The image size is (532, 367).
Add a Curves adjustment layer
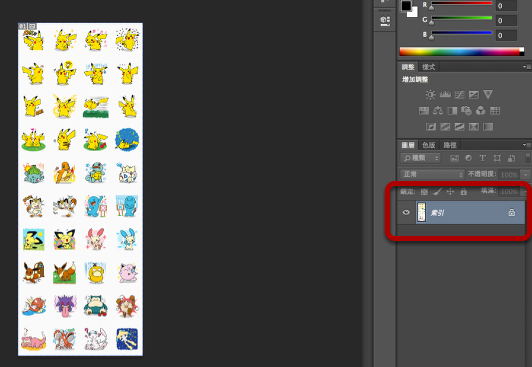[x=459, y=94]
